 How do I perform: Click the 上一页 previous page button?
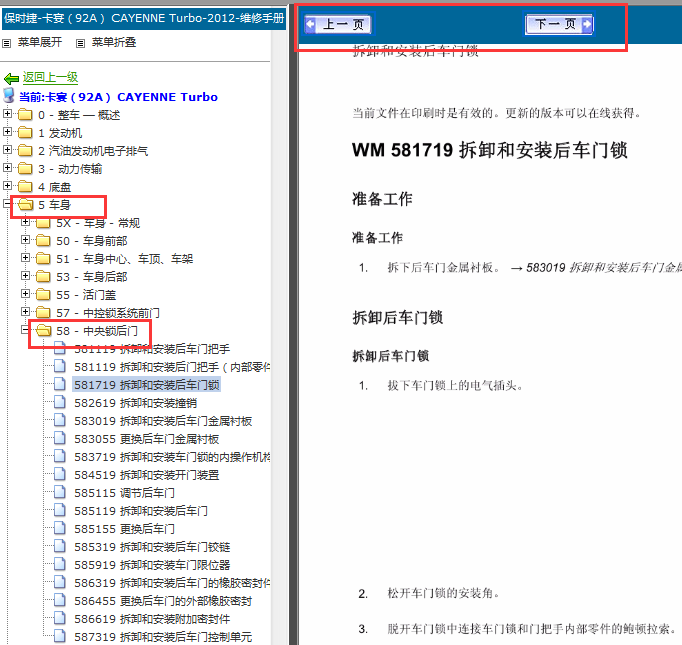(338, 24)
